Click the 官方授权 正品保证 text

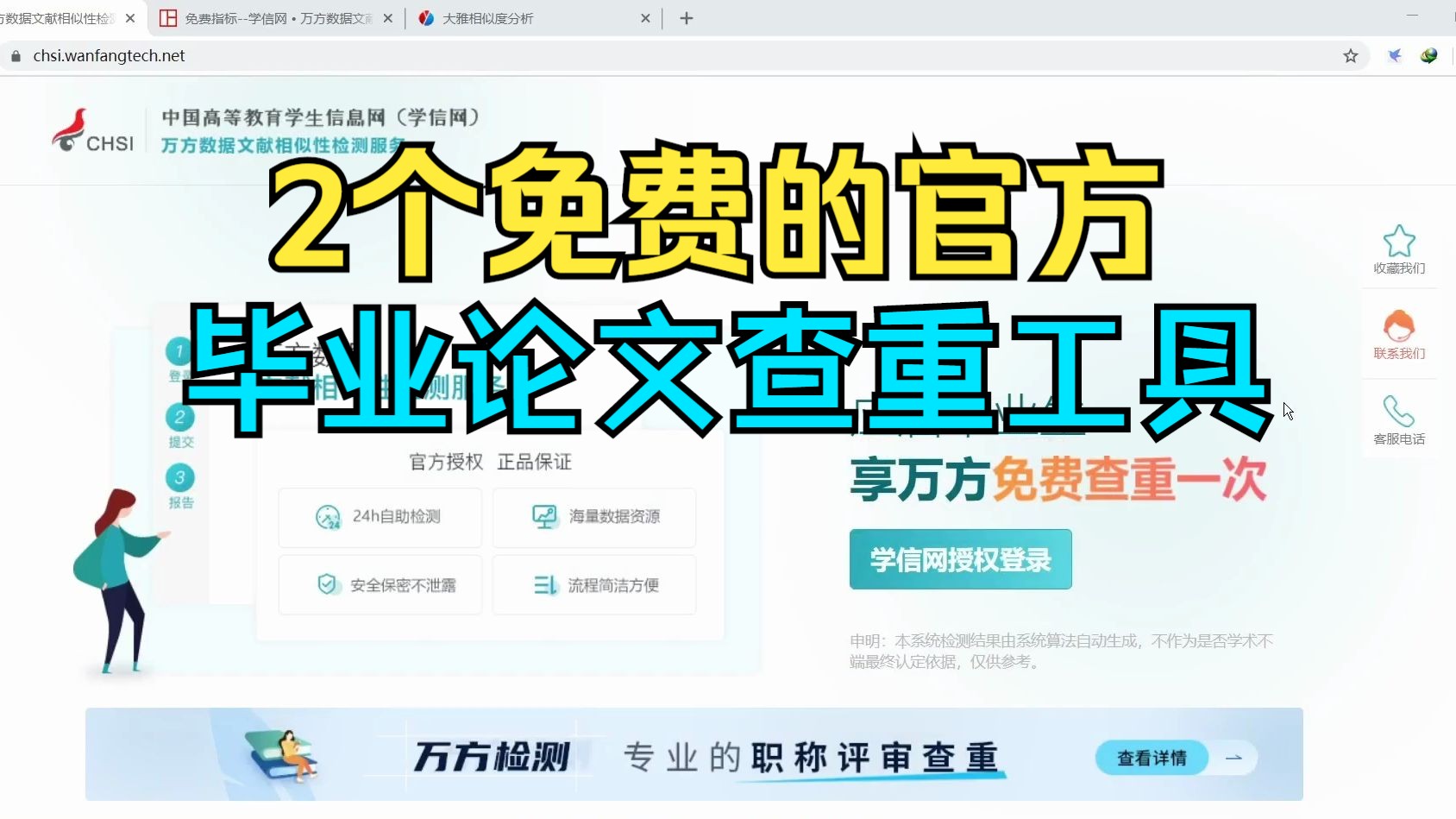click(490, 463)
